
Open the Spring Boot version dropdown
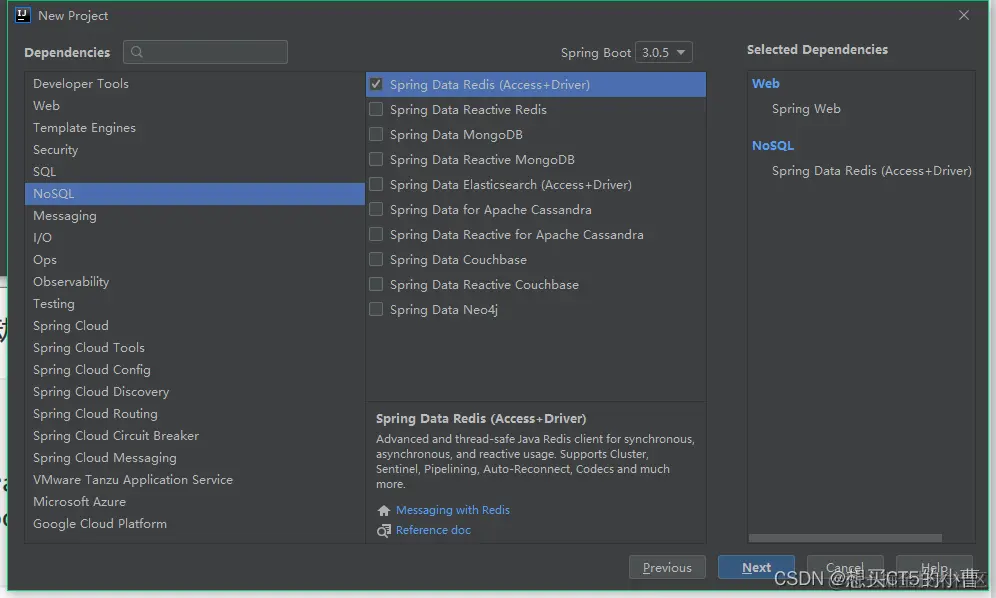tap(664, 52)
